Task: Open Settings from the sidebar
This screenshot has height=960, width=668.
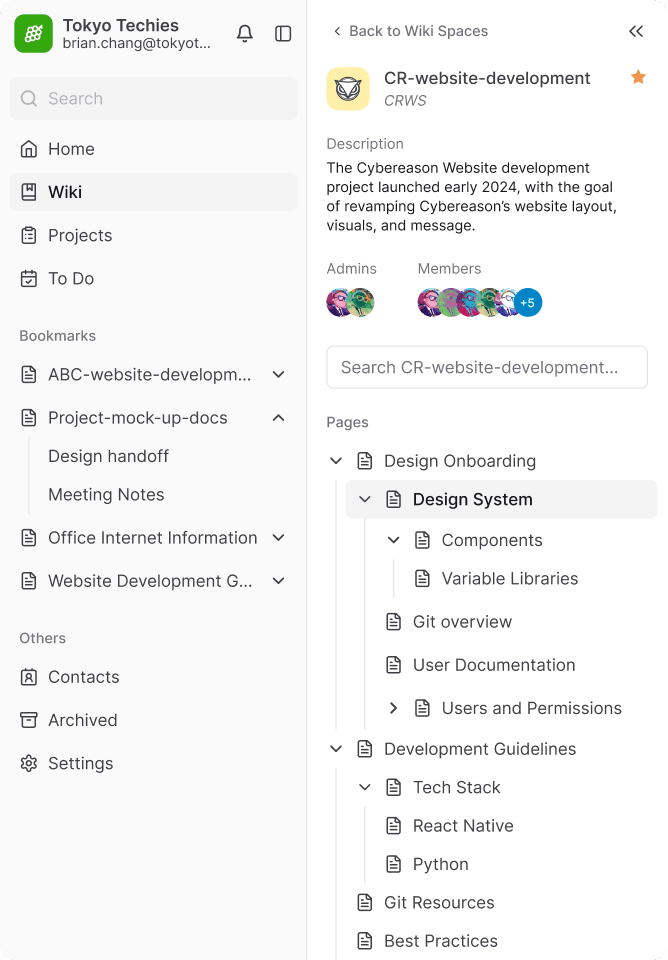Action: click(x=154, y=763)
